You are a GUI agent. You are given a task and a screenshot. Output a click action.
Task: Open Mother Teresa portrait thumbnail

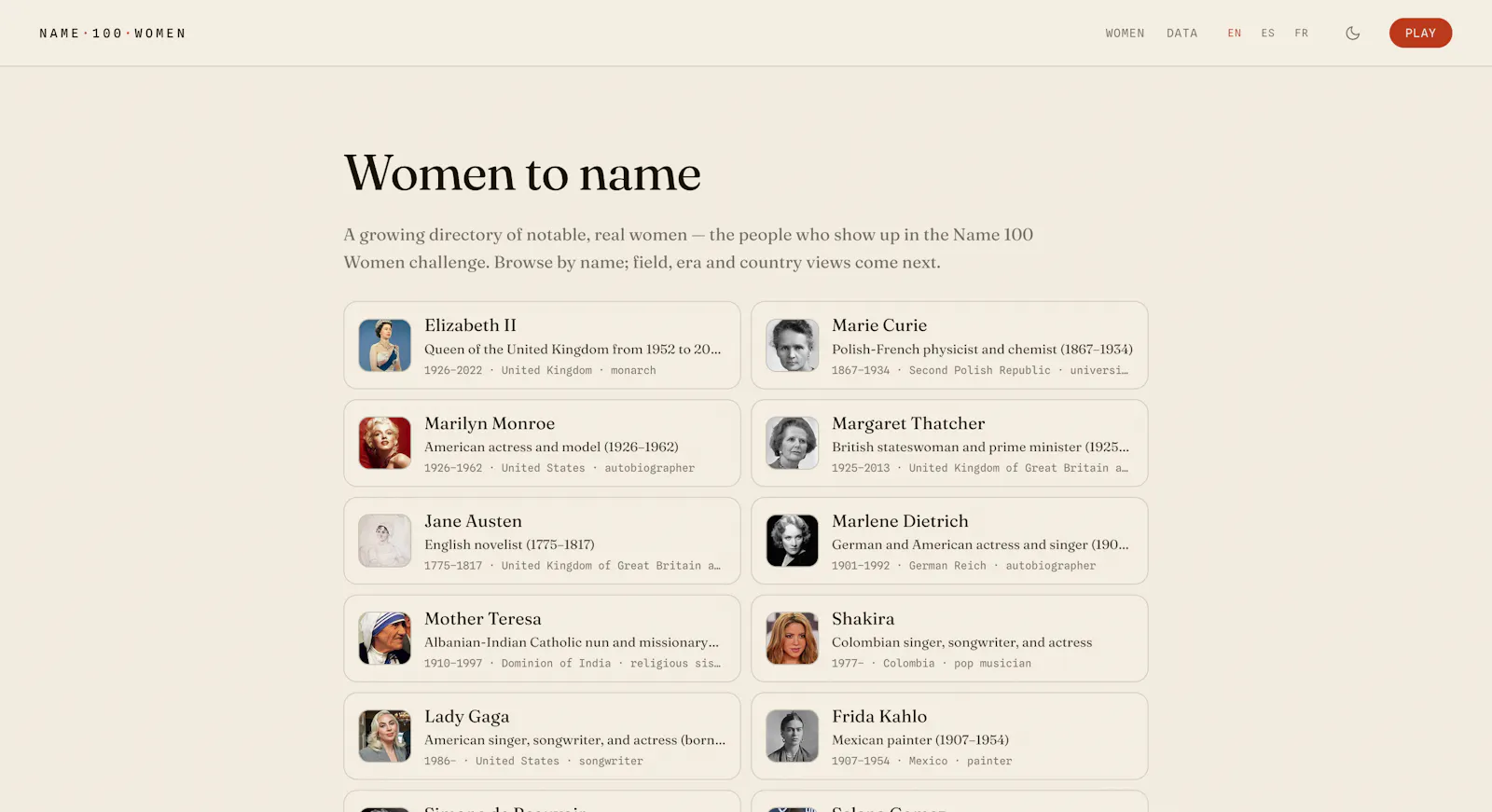tap(384, 638)
